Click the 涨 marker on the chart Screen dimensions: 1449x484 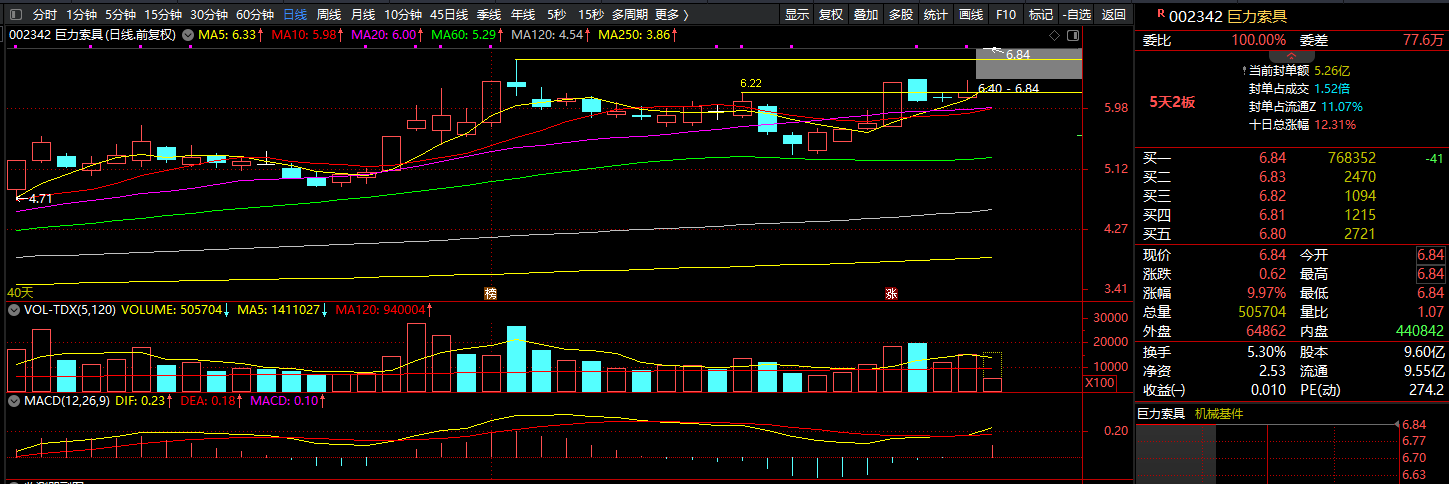tap(891, 293)
